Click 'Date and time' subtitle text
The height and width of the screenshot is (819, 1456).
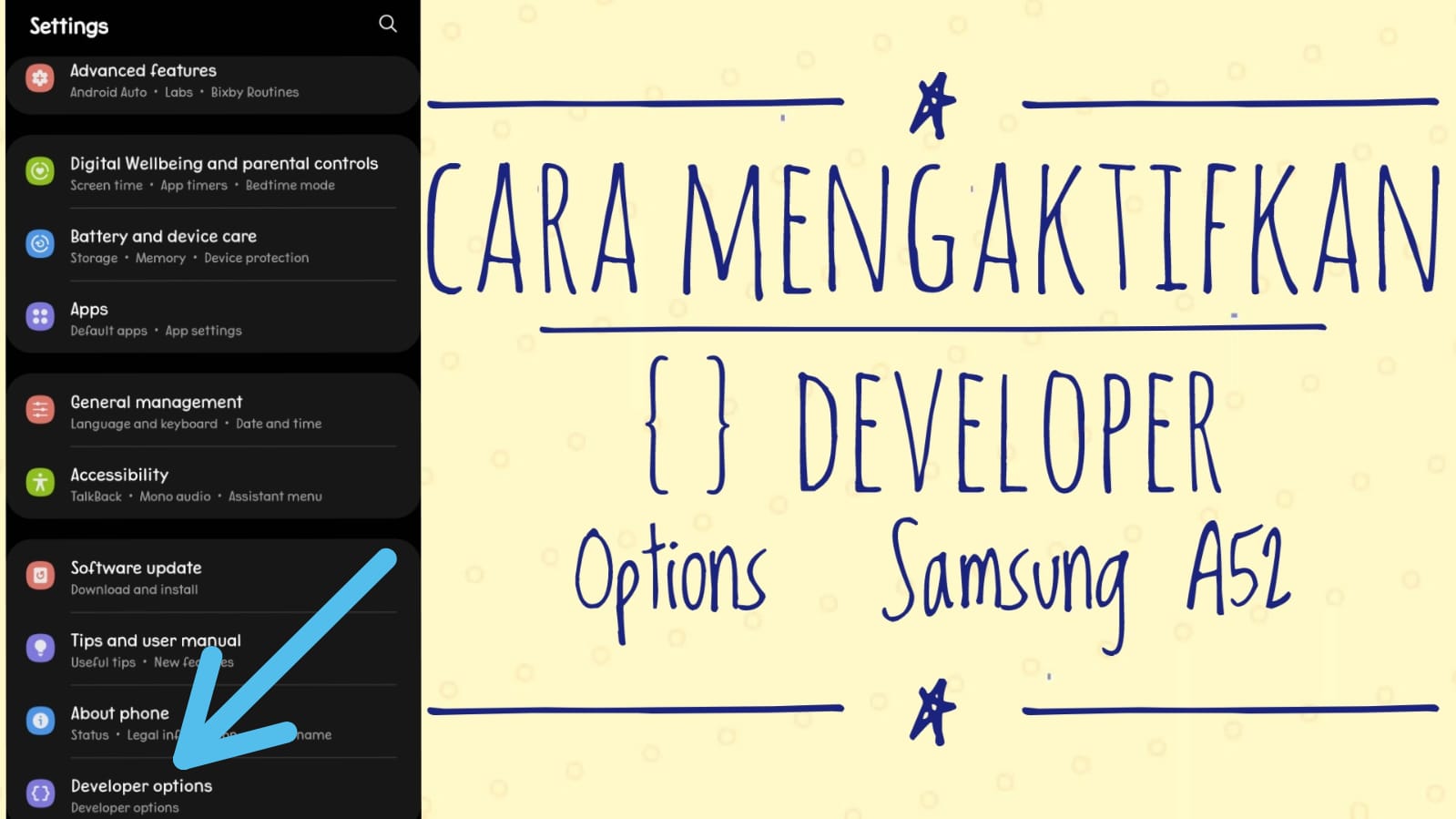279,424
